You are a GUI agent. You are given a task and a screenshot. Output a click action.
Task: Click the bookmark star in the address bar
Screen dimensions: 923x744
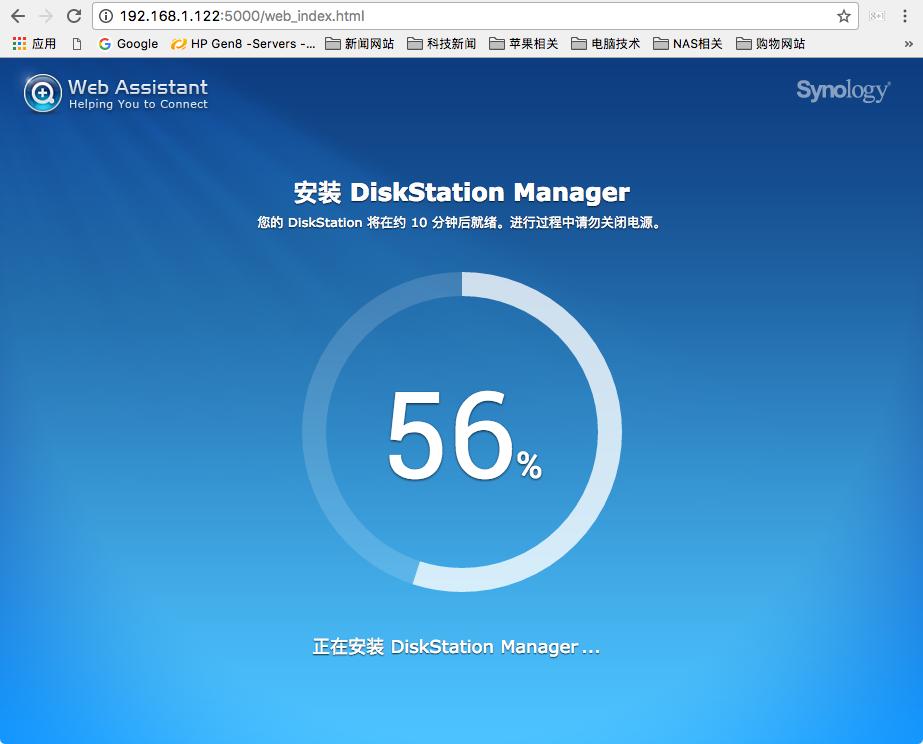tap(845, 16)
